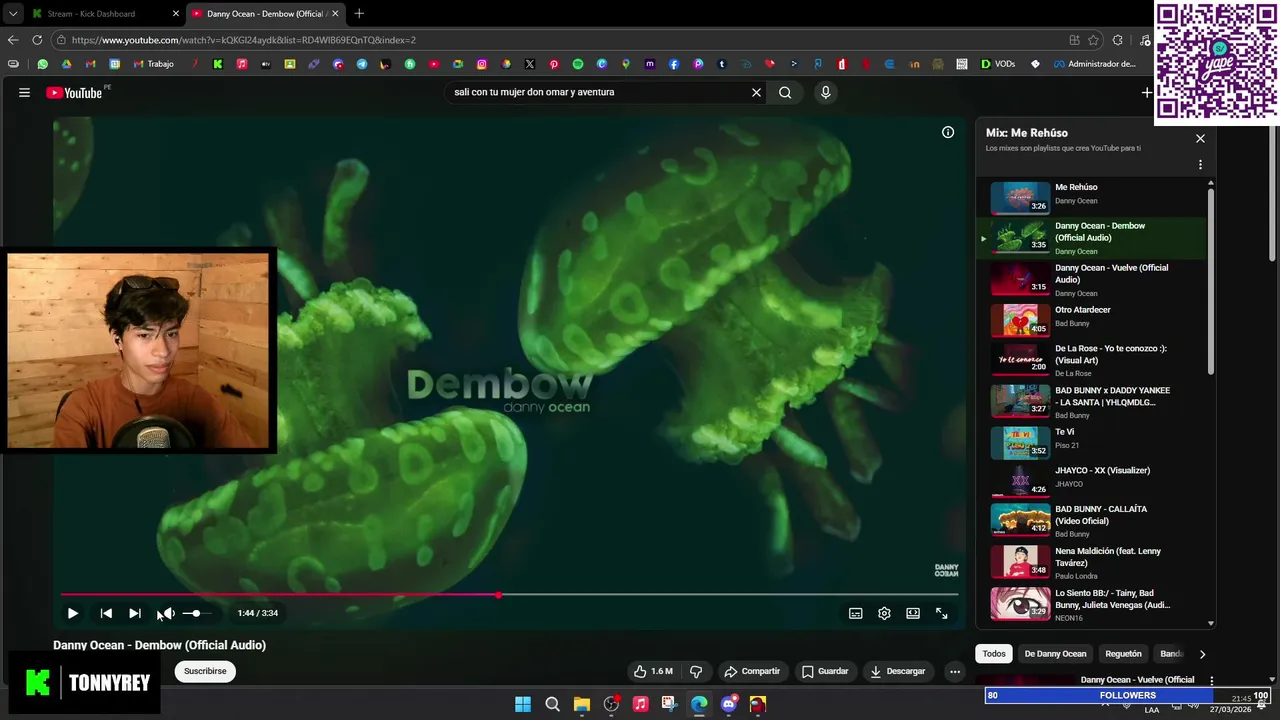1280x720 pixels.
Task: Select the Todos filter chip
Action: pos(994,654)
